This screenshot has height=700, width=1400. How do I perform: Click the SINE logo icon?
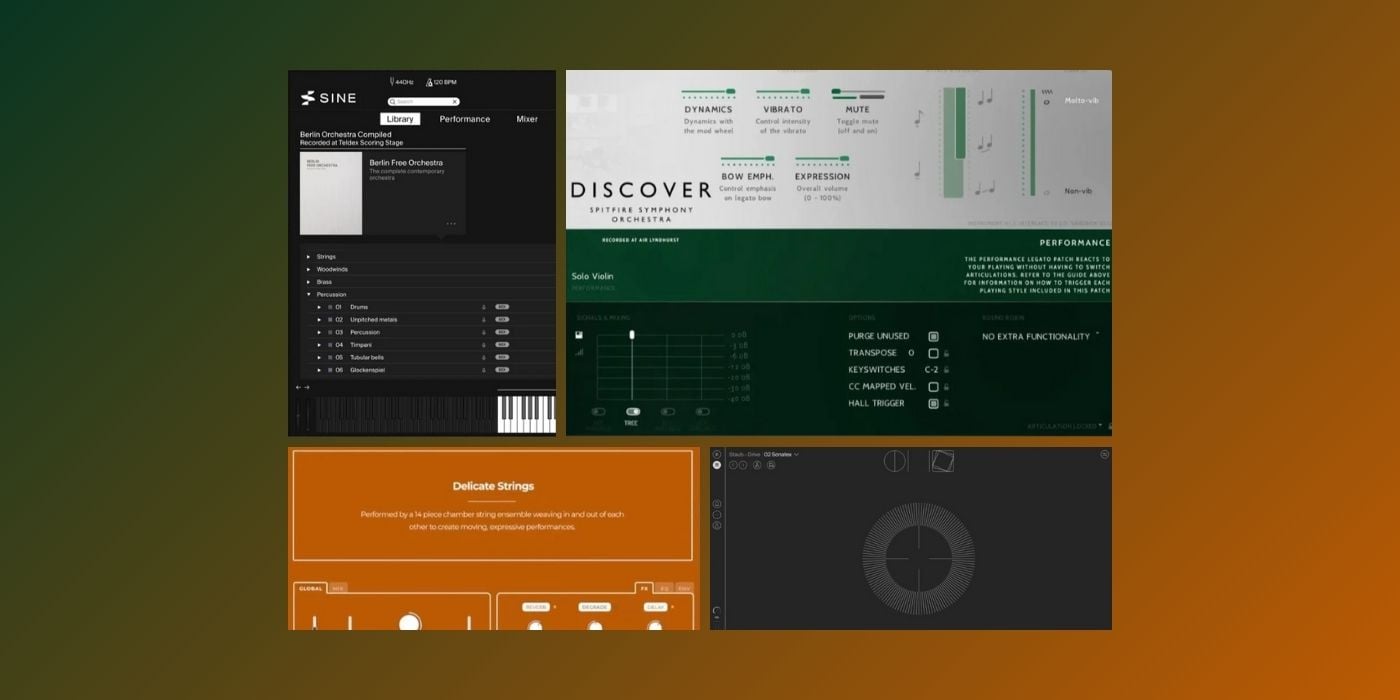(x=307, y=98)
